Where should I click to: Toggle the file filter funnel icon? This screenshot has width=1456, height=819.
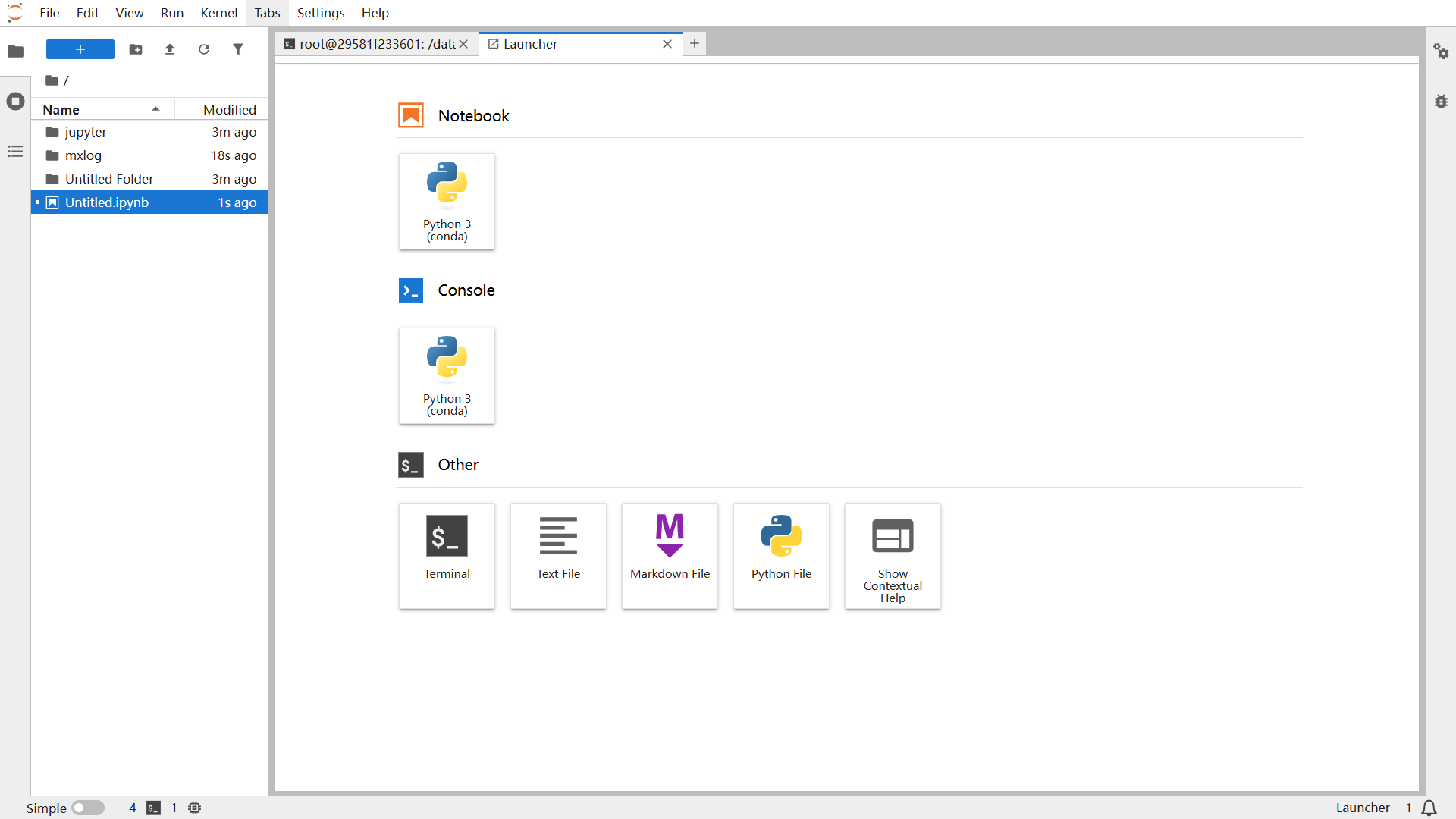click(238, 49)
